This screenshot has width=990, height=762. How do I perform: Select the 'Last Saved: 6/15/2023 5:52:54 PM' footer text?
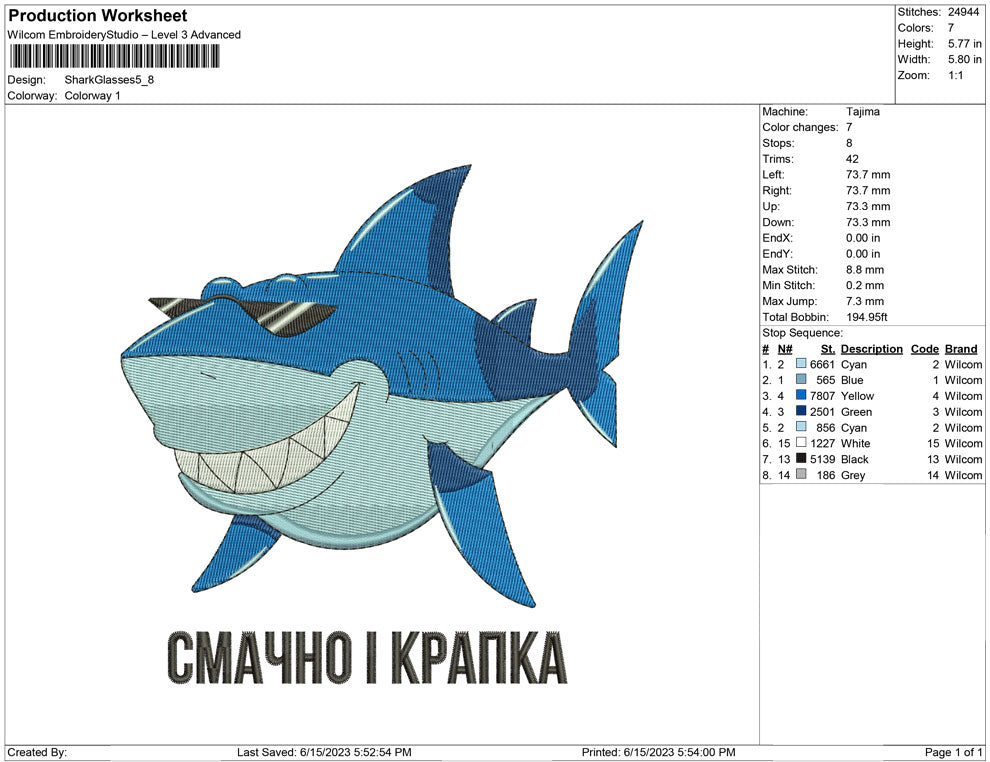click(x=324, y=752)
